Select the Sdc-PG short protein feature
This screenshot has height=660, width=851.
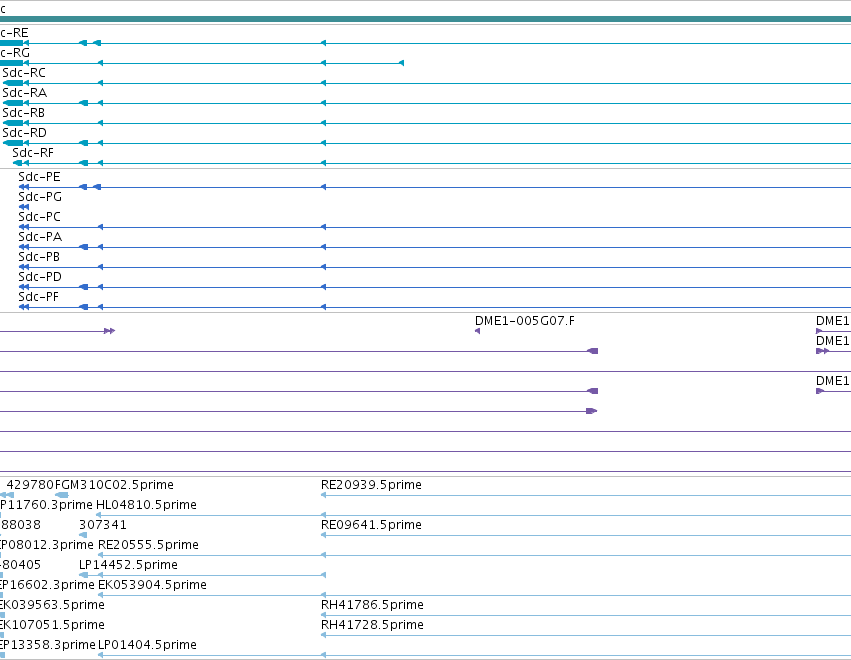(24, 207)
